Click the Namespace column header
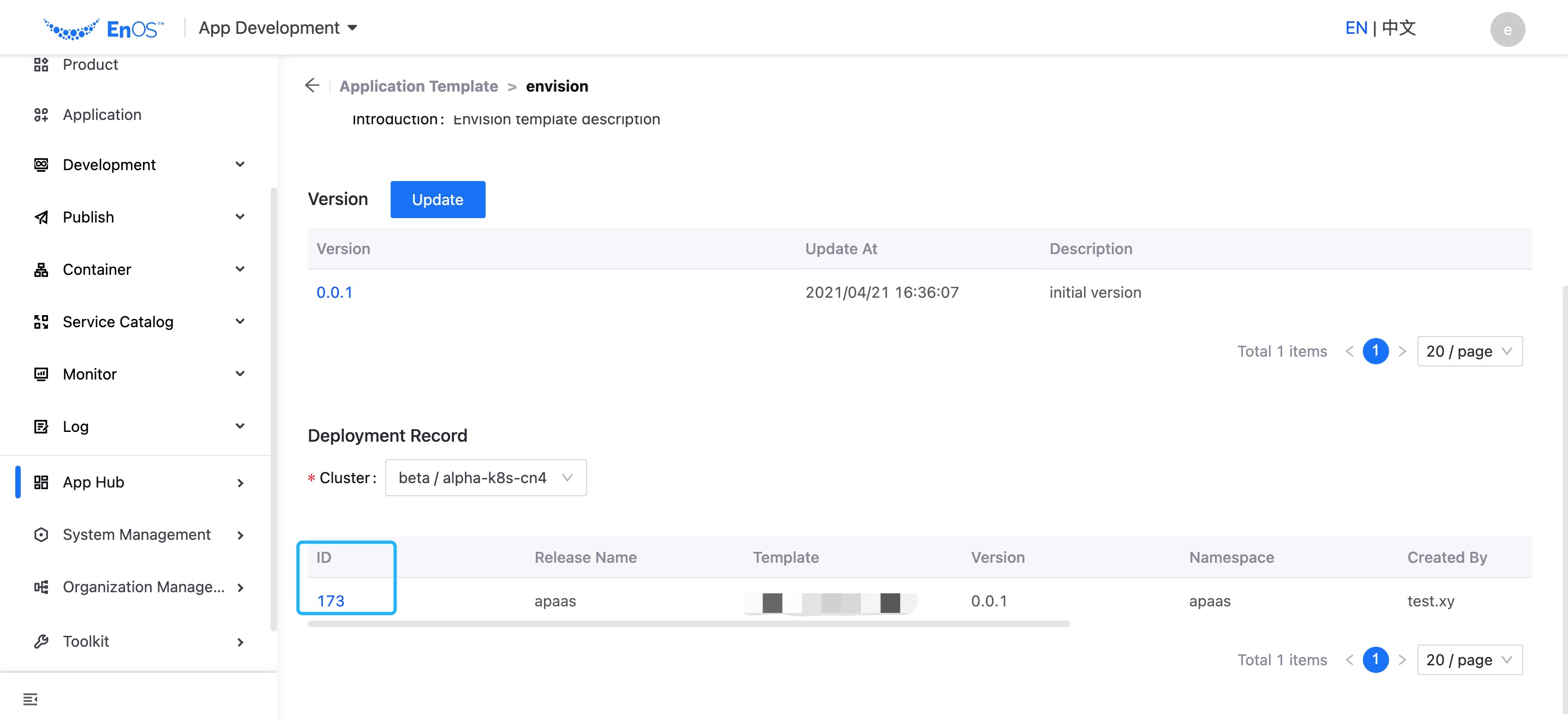1568x722 pixels. click(1231, 557)
